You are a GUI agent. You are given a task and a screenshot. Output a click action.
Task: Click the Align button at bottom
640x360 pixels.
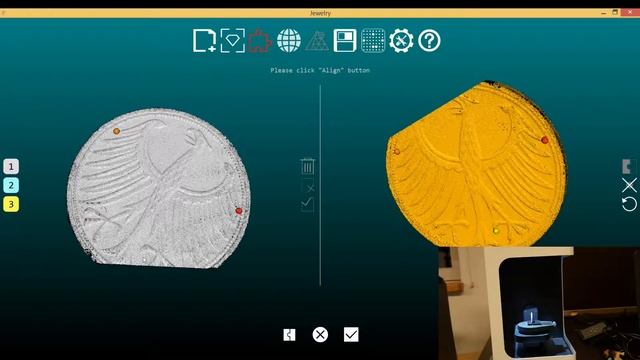point(289,335)
